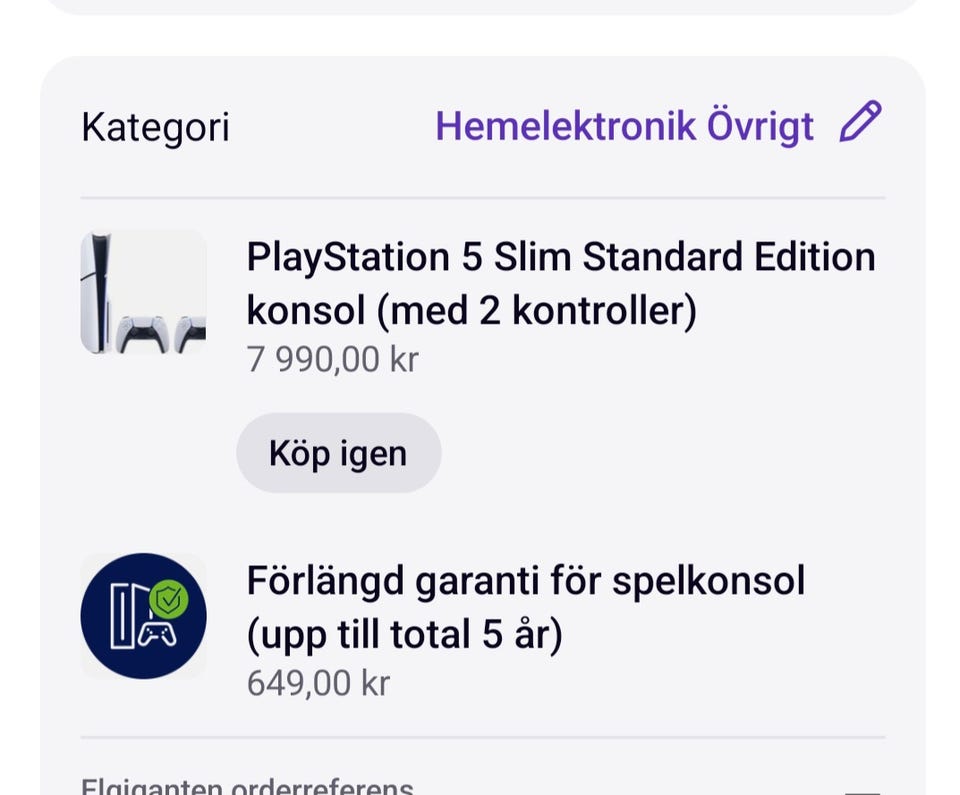Tap the green shield checkmark badge
This screenshot has height=795, width=960.
(170, 599)
